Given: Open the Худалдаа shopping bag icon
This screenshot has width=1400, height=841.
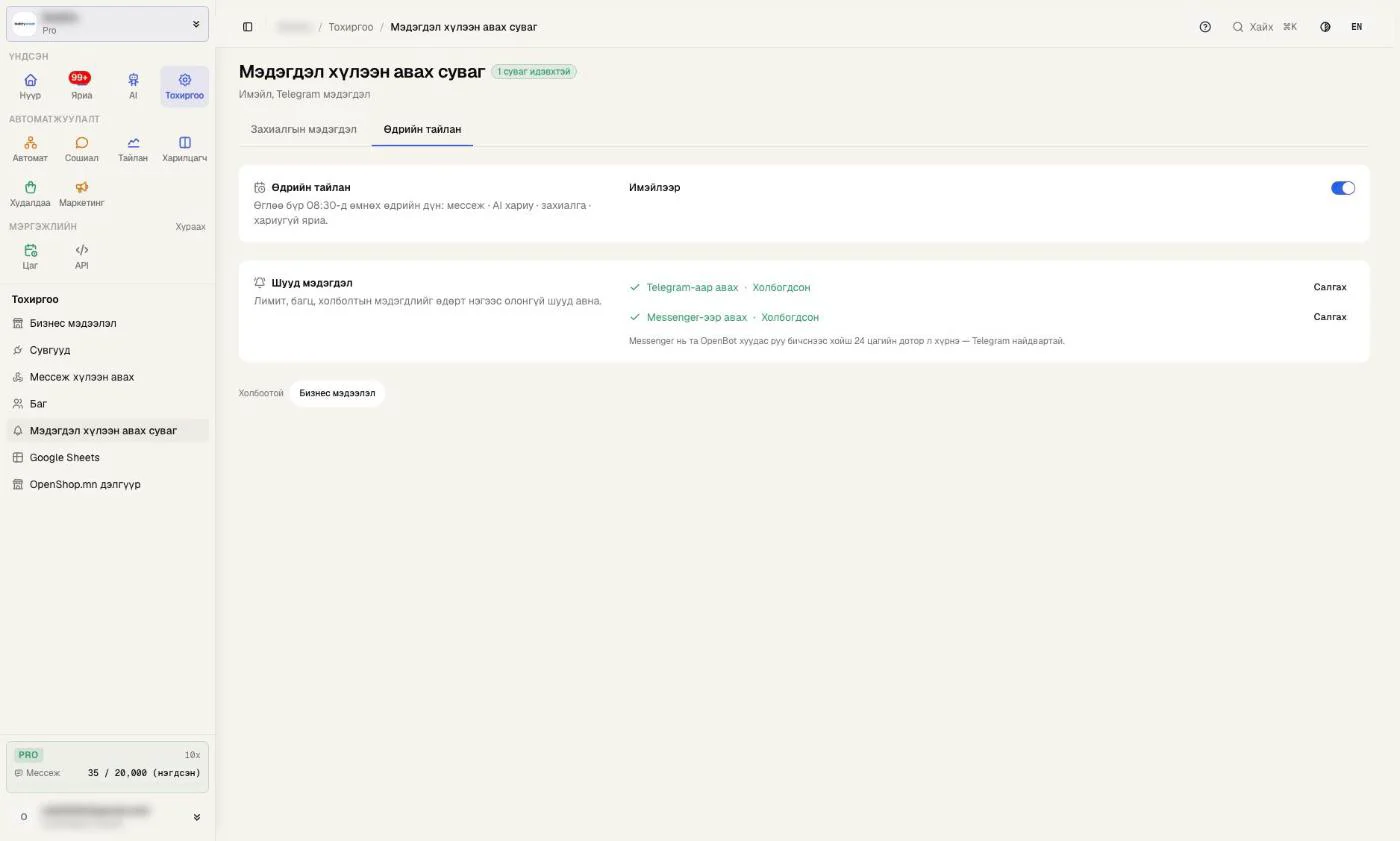Looking at the screenshot, I should click(30, 194).
